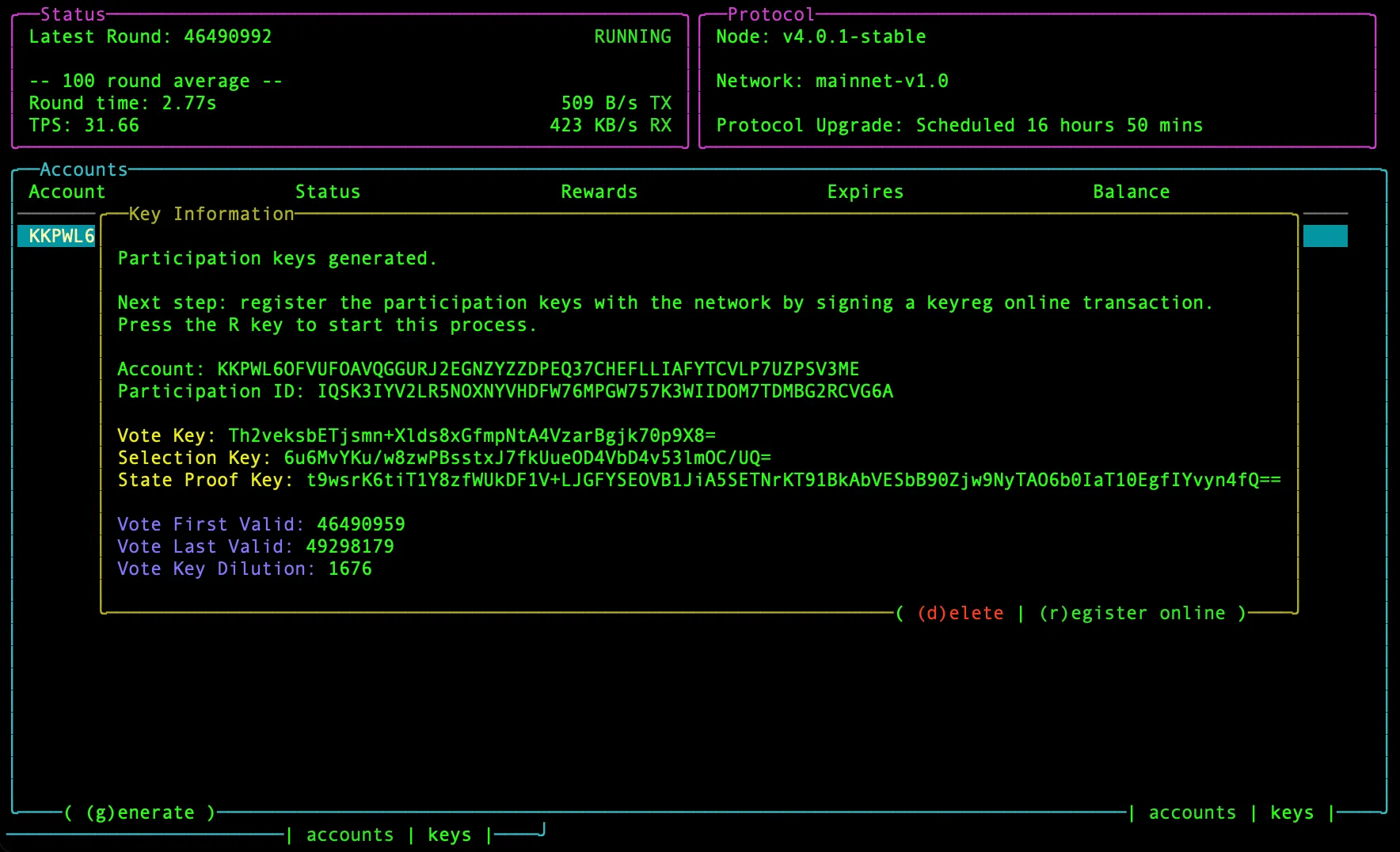Viewport: 1400px width, 852px height.
Task: Click the Vote Key value
Action: point(471,435)
